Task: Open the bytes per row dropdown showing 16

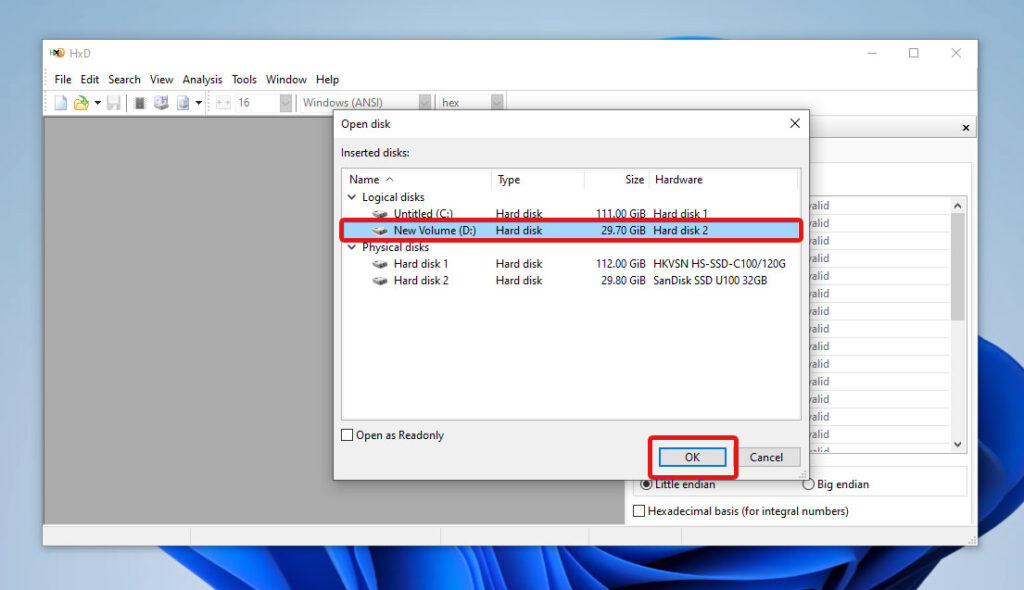Action: point(285,103)
